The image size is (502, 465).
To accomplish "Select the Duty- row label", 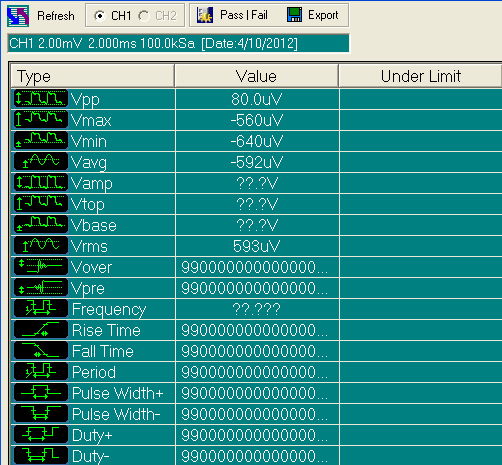I will point(91,456).
